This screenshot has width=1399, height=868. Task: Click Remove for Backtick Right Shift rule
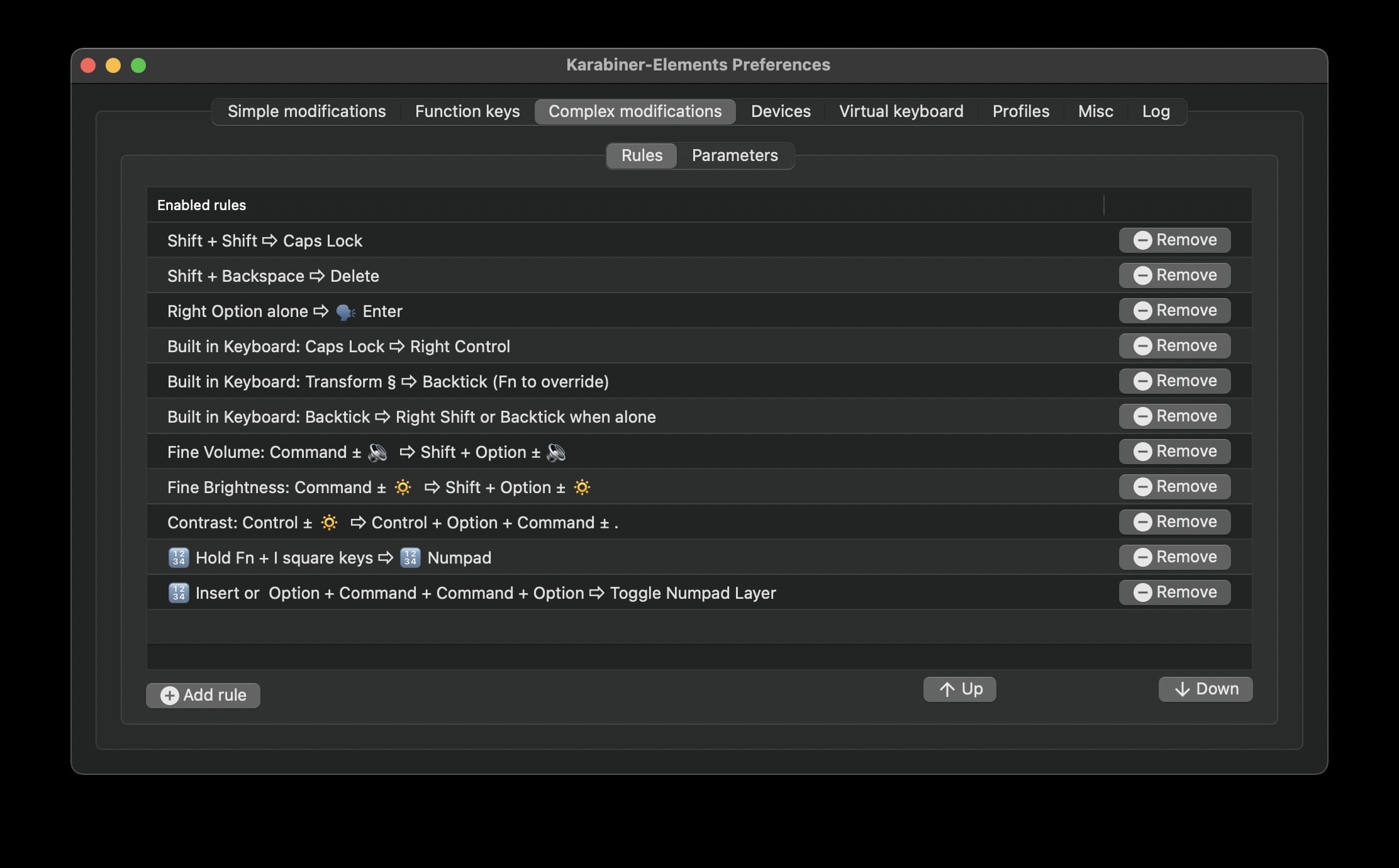(1175, 416)
